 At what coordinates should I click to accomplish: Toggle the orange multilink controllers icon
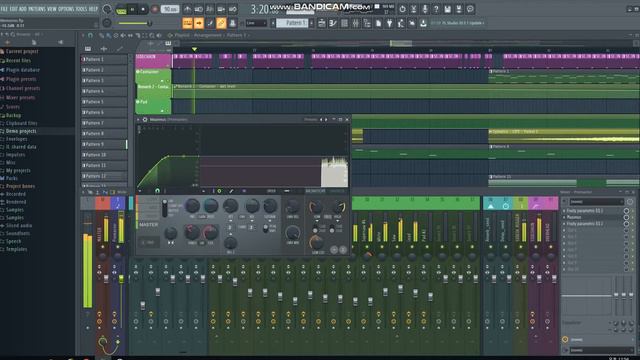[221, 23]
